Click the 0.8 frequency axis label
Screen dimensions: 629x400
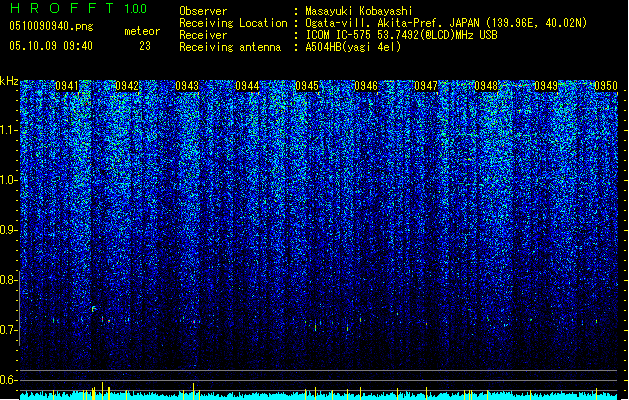click(x=8, y=280)
